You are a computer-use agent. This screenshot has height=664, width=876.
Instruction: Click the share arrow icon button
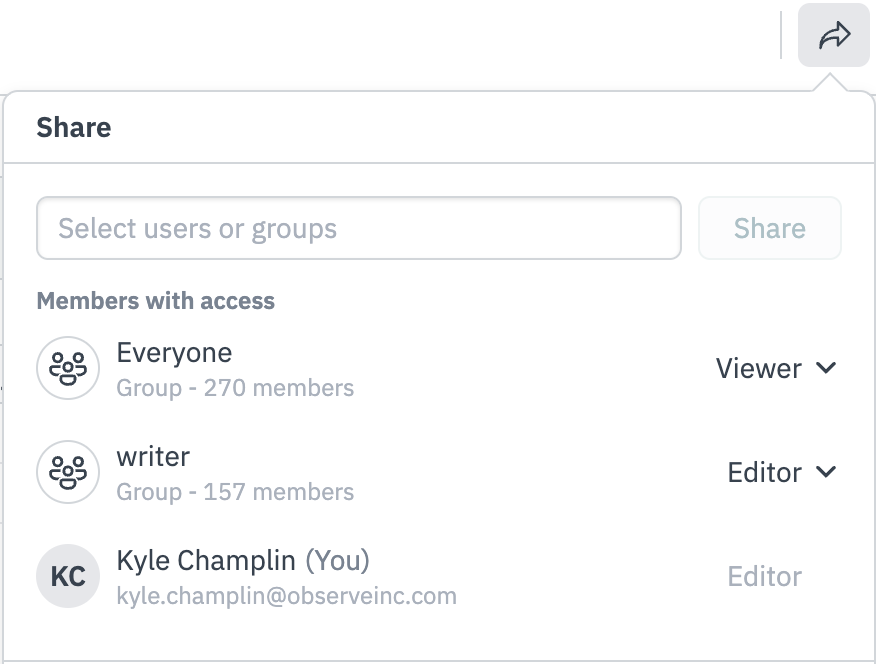[x=833, y=37]
